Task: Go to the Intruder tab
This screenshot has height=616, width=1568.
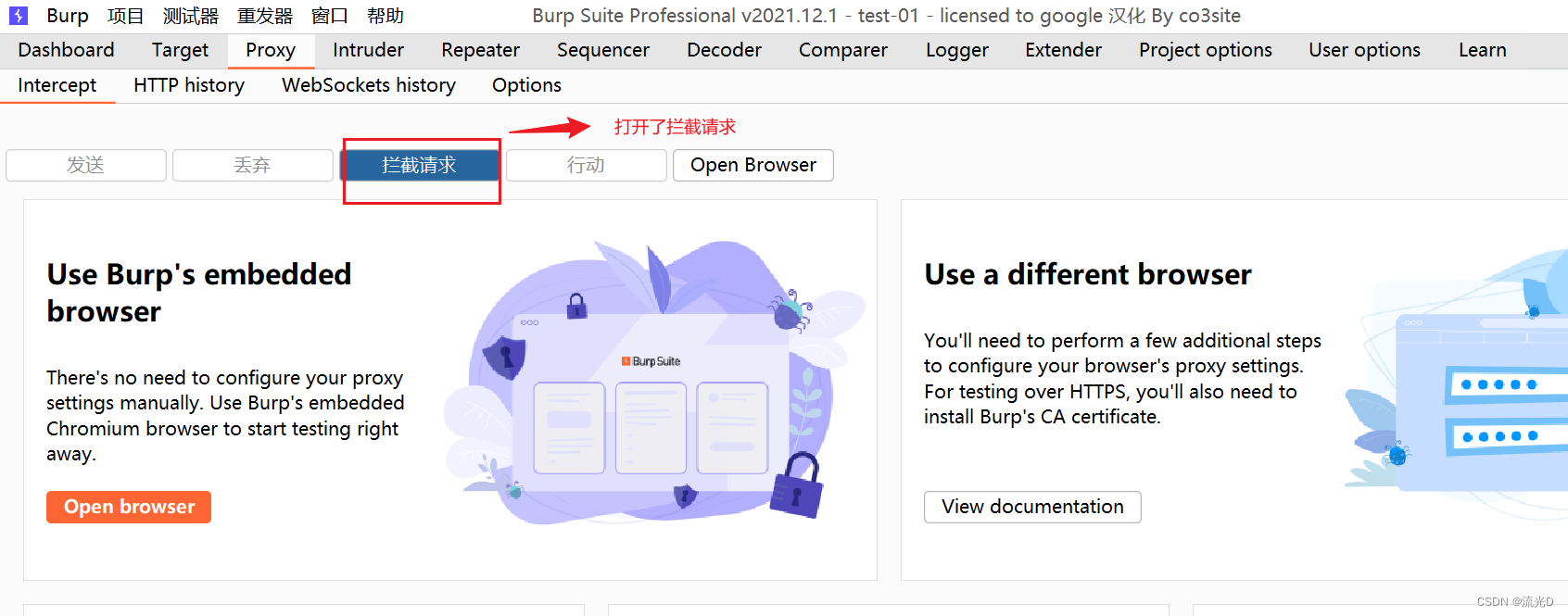Action: pos(369,50)
